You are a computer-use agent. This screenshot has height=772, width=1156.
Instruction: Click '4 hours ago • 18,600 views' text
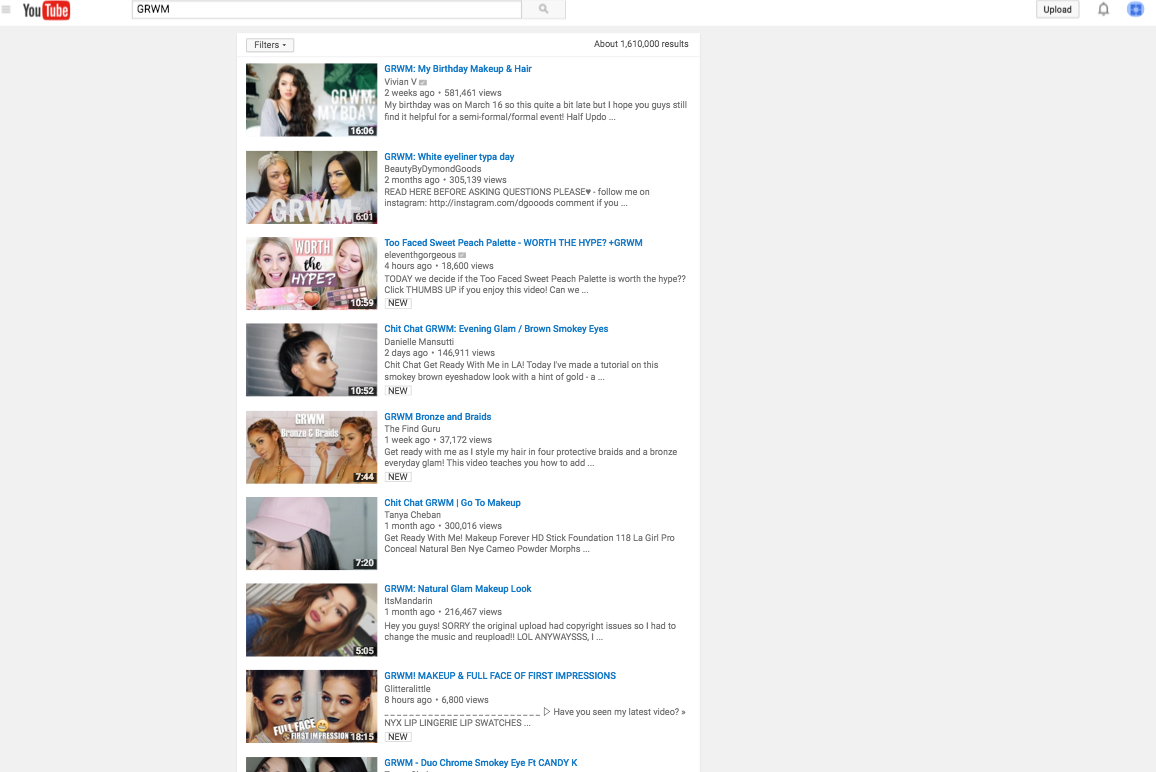tap(439, 266)
